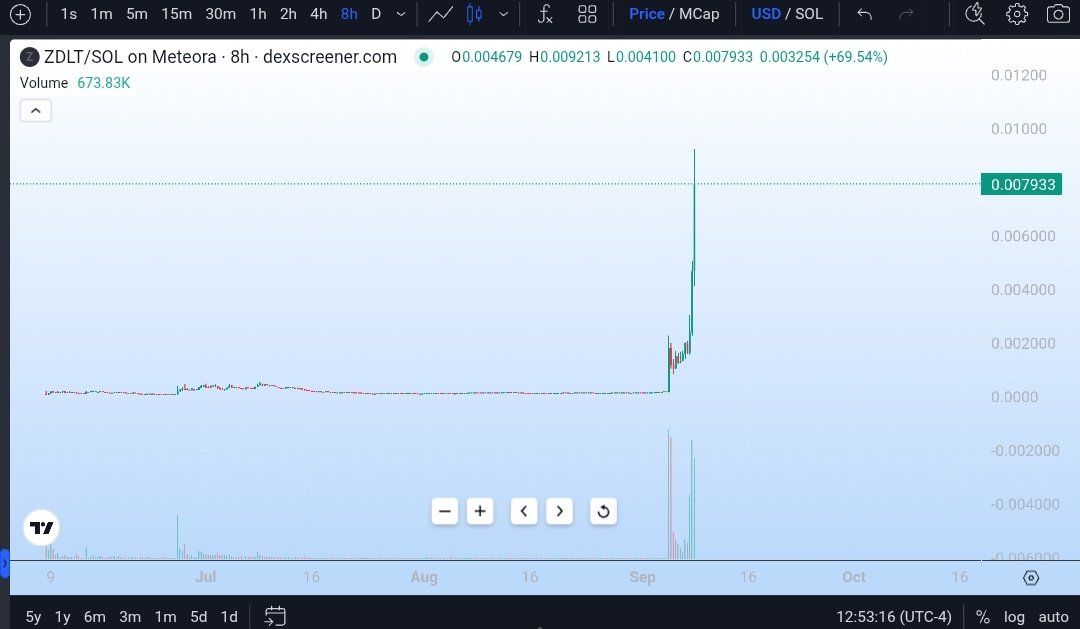Click the Sep label on time axis
The height and width of the screenshot is (629, 1080).
click(x=642, y=577)
